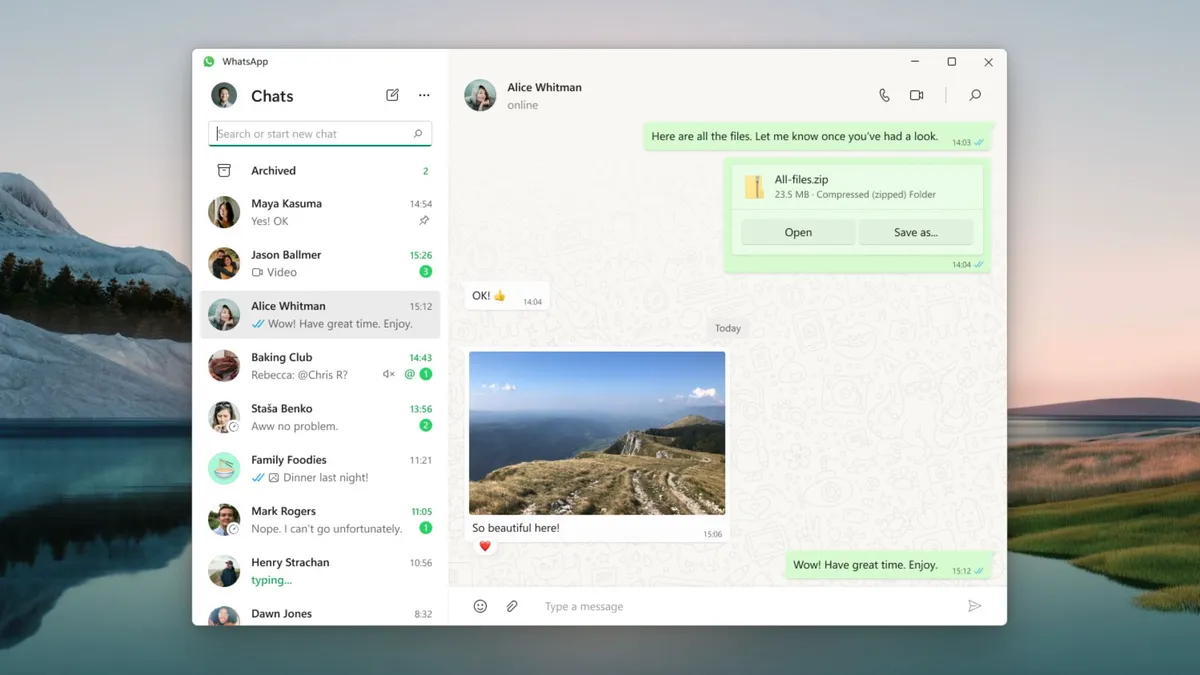Open the three-dot menu beside Chats
Viewport: 1200px width, 675px height.
click(x=424, y=95)
